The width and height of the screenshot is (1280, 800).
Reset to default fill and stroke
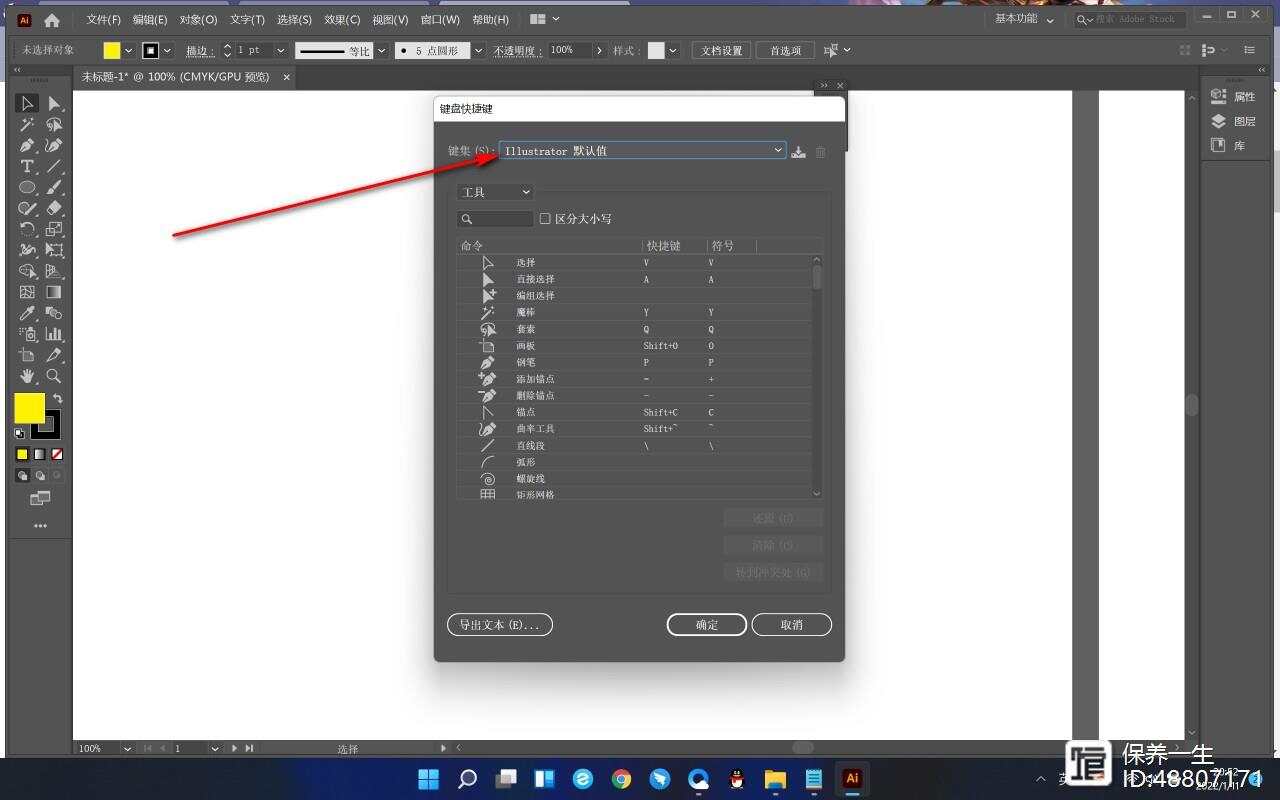pyautogui.click(x=19, y=434)
